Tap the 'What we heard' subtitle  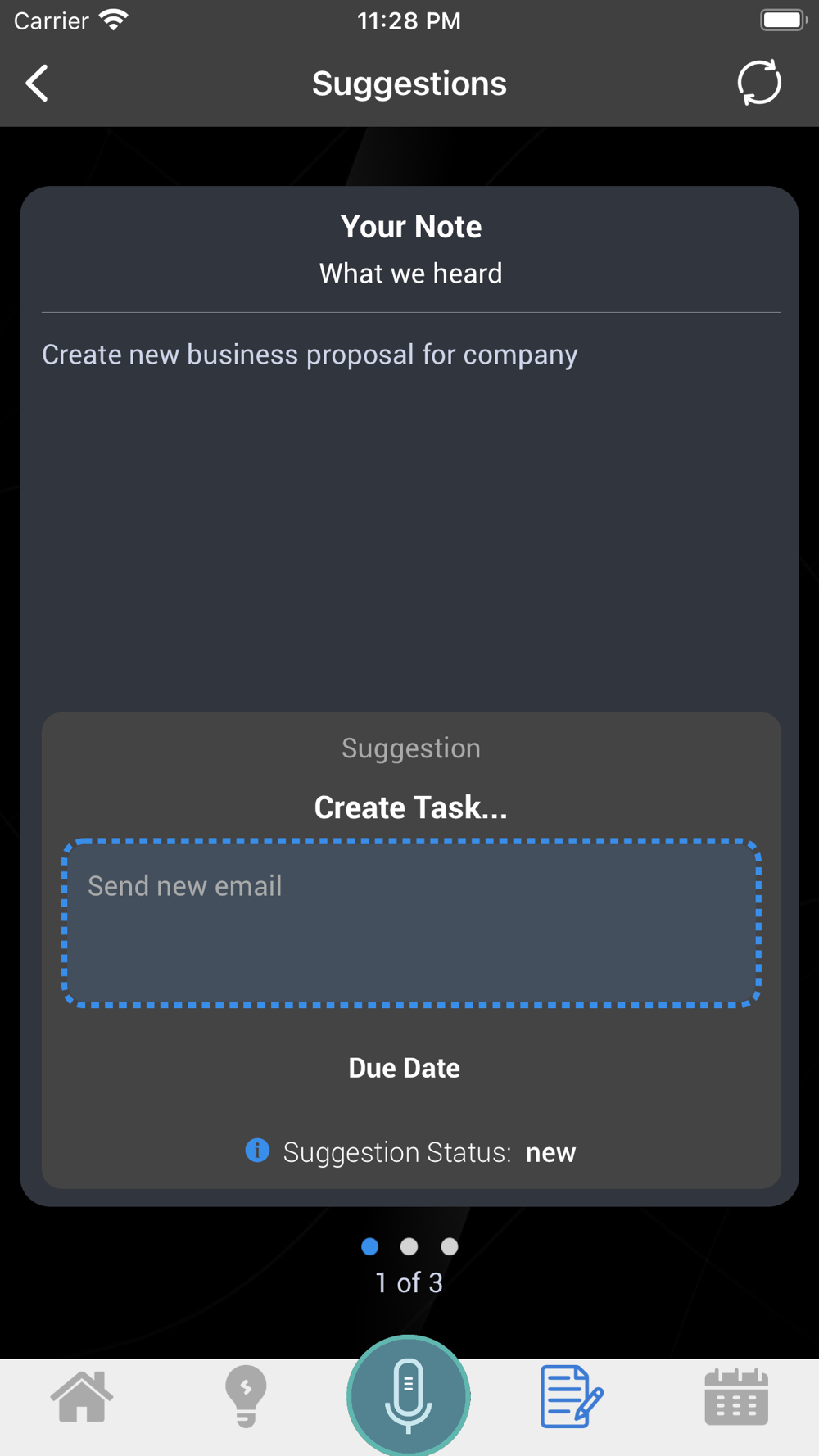tap(411, 274)
